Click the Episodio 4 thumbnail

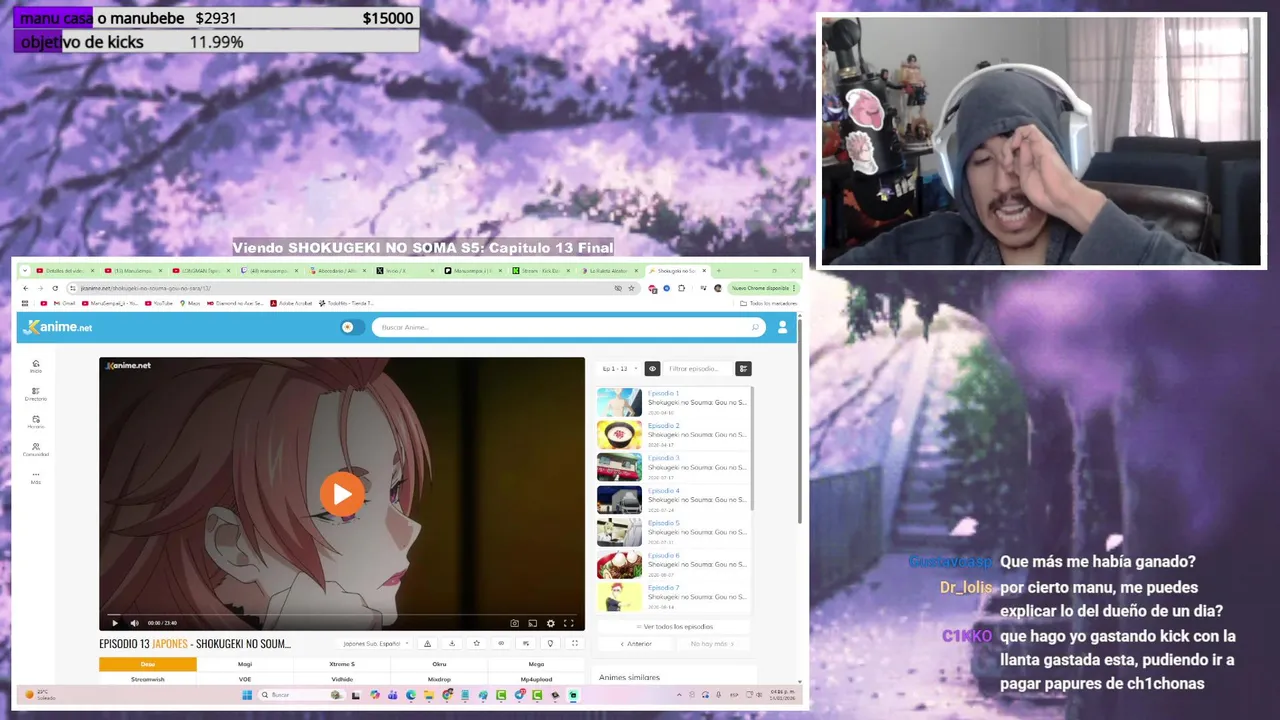pos(619,499)
